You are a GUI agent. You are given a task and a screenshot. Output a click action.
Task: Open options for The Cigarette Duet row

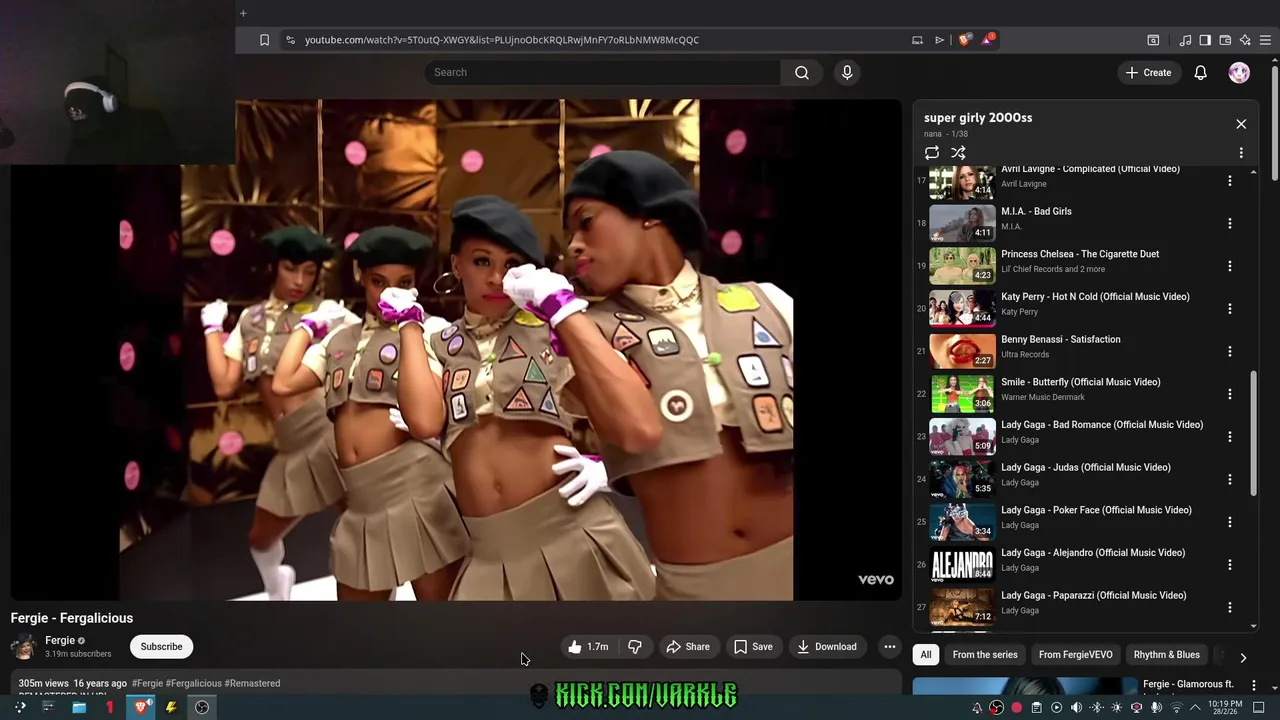(1230, 266)
